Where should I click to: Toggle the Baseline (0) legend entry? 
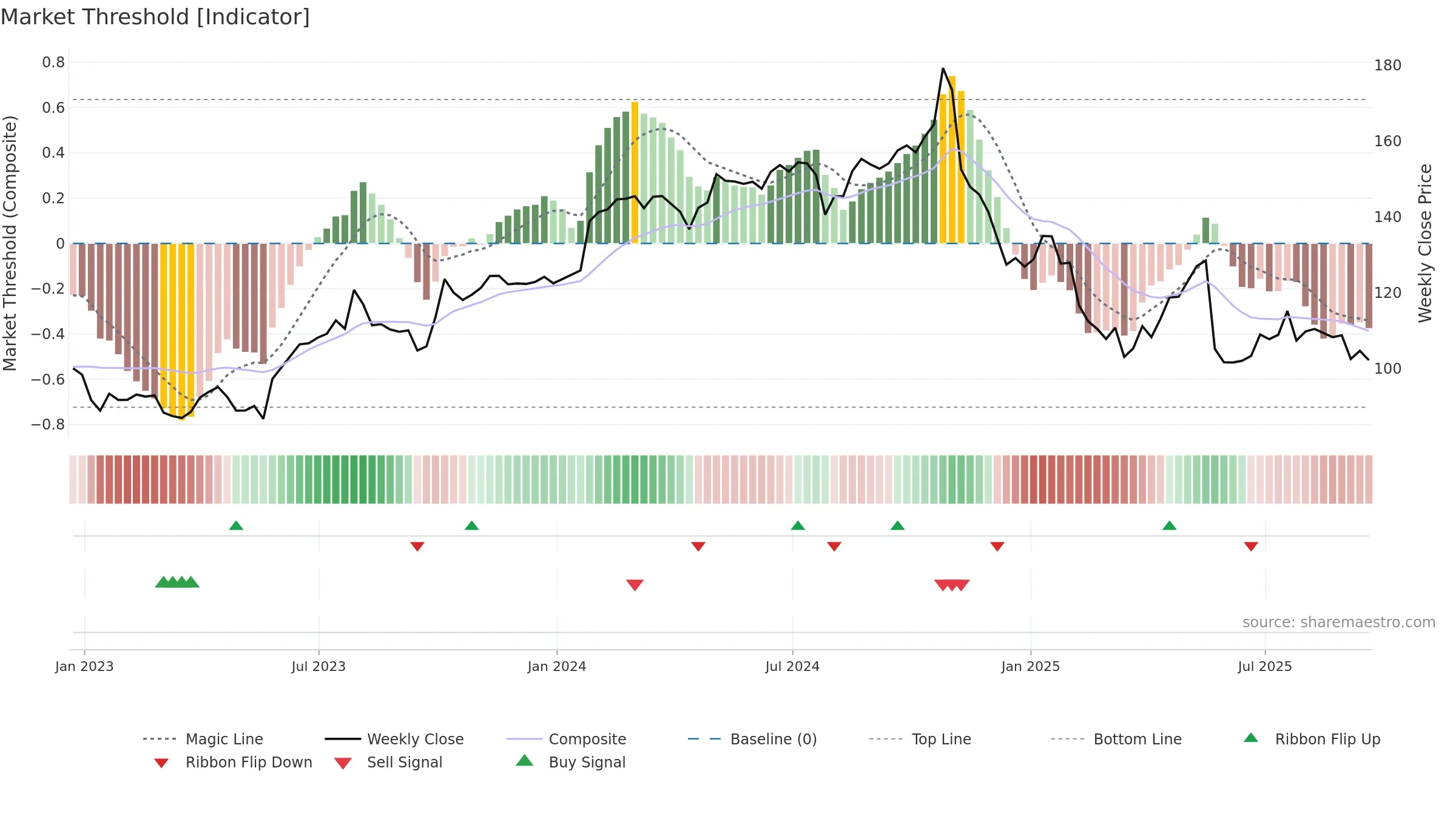[752, 739]
